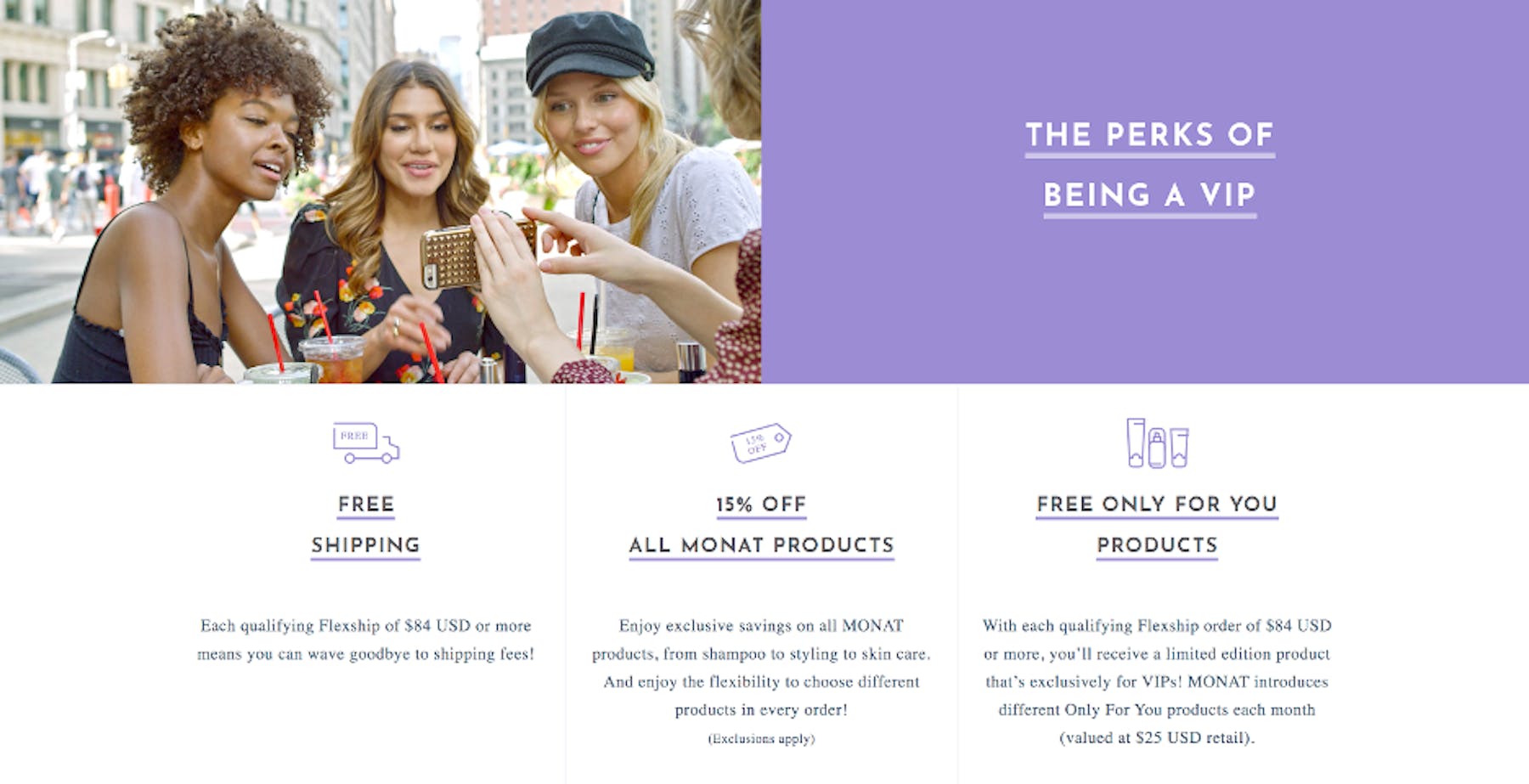The width and height of the screenshot is (1529, 784).
Task: Click the 15% off price tag icon
Action: click(x=760, y=443)
